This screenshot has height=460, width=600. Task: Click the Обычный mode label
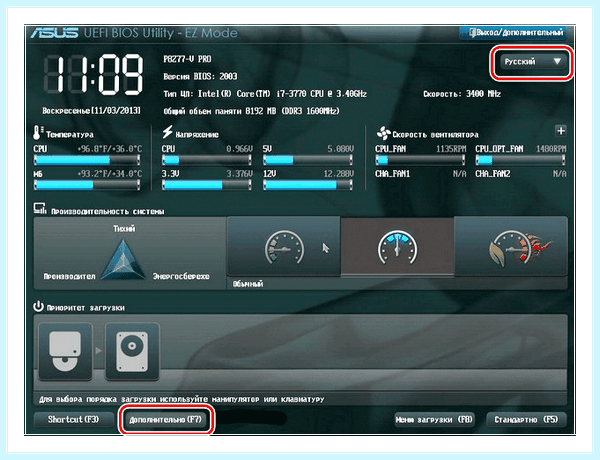[x=248, y=284]
